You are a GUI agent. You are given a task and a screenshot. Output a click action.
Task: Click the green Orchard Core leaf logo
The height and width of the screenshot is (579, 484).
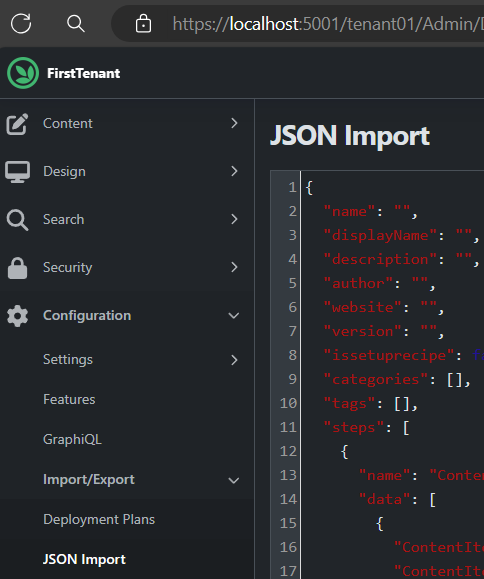[x=23, y=73]
